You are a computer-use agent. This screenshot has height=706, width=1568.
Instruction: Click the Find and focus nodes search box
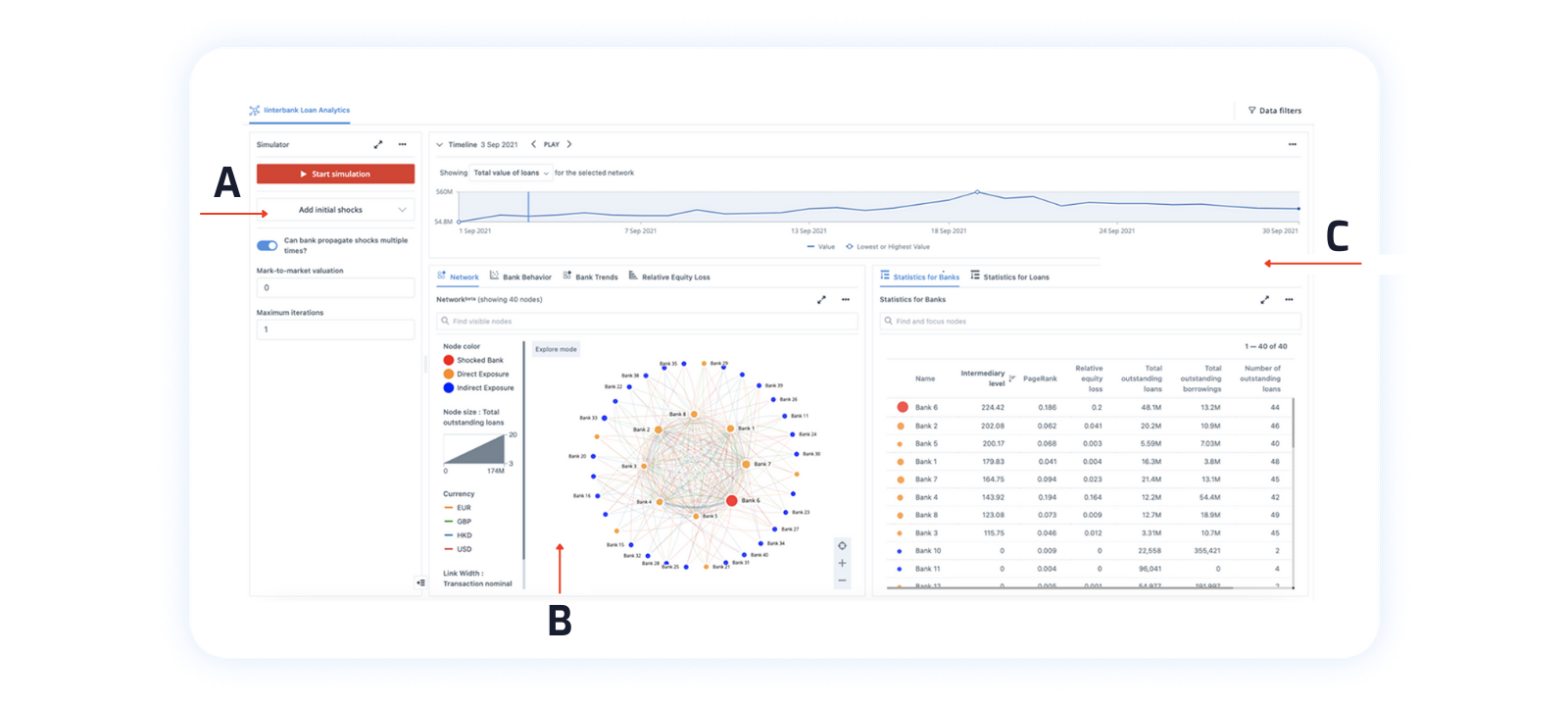coord(1090,321)
